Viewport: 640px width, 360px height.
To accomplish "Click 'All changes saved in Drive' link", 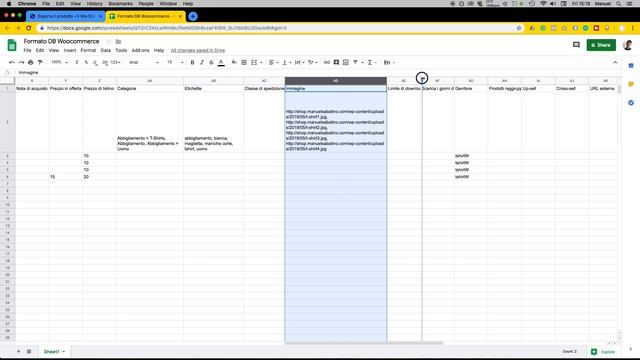I will tap(198, 51).
